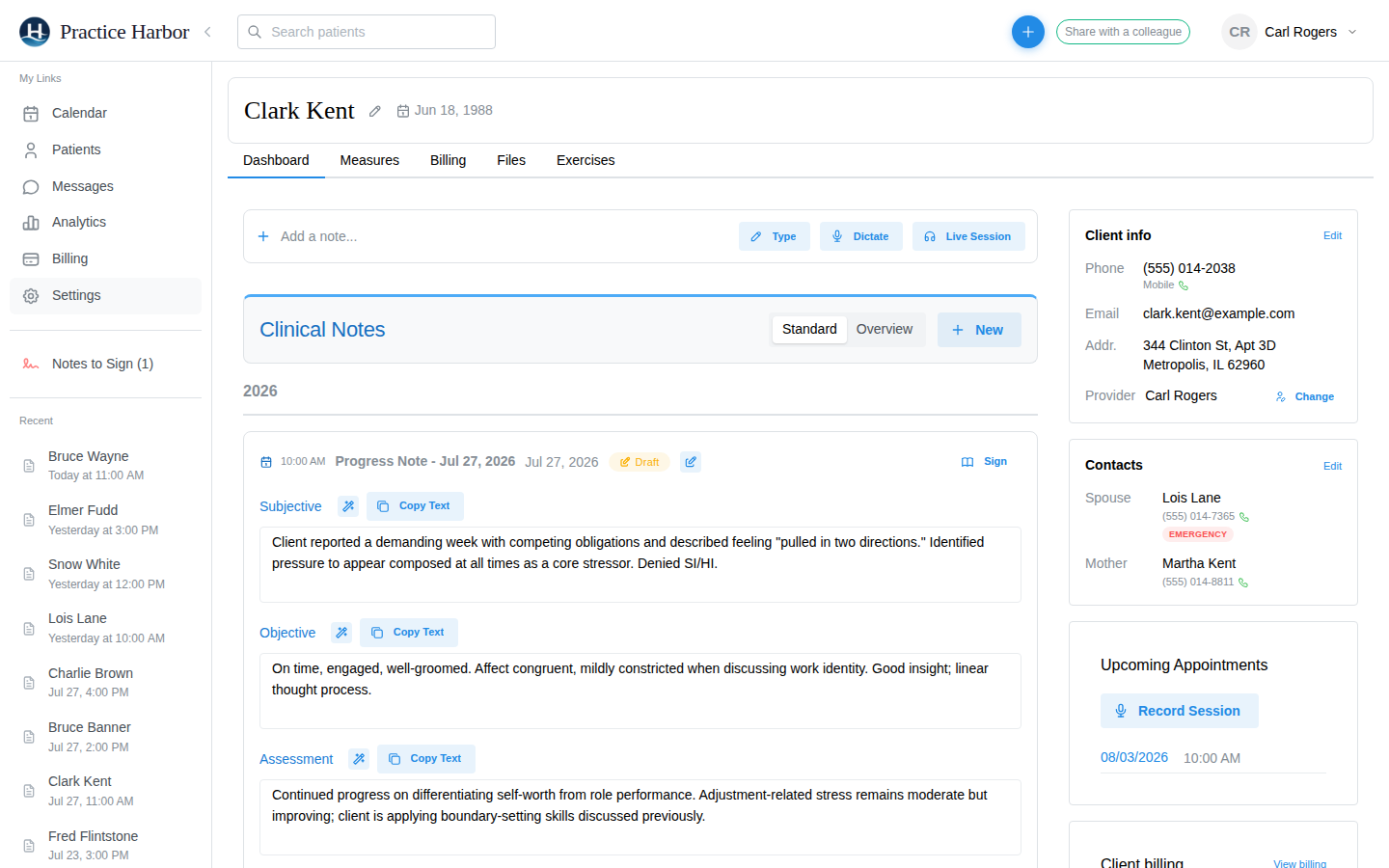The height and width of the screenshot is (868, 1389).
Task: Copy Text of the Subjective section
Action: click(415, 506)
